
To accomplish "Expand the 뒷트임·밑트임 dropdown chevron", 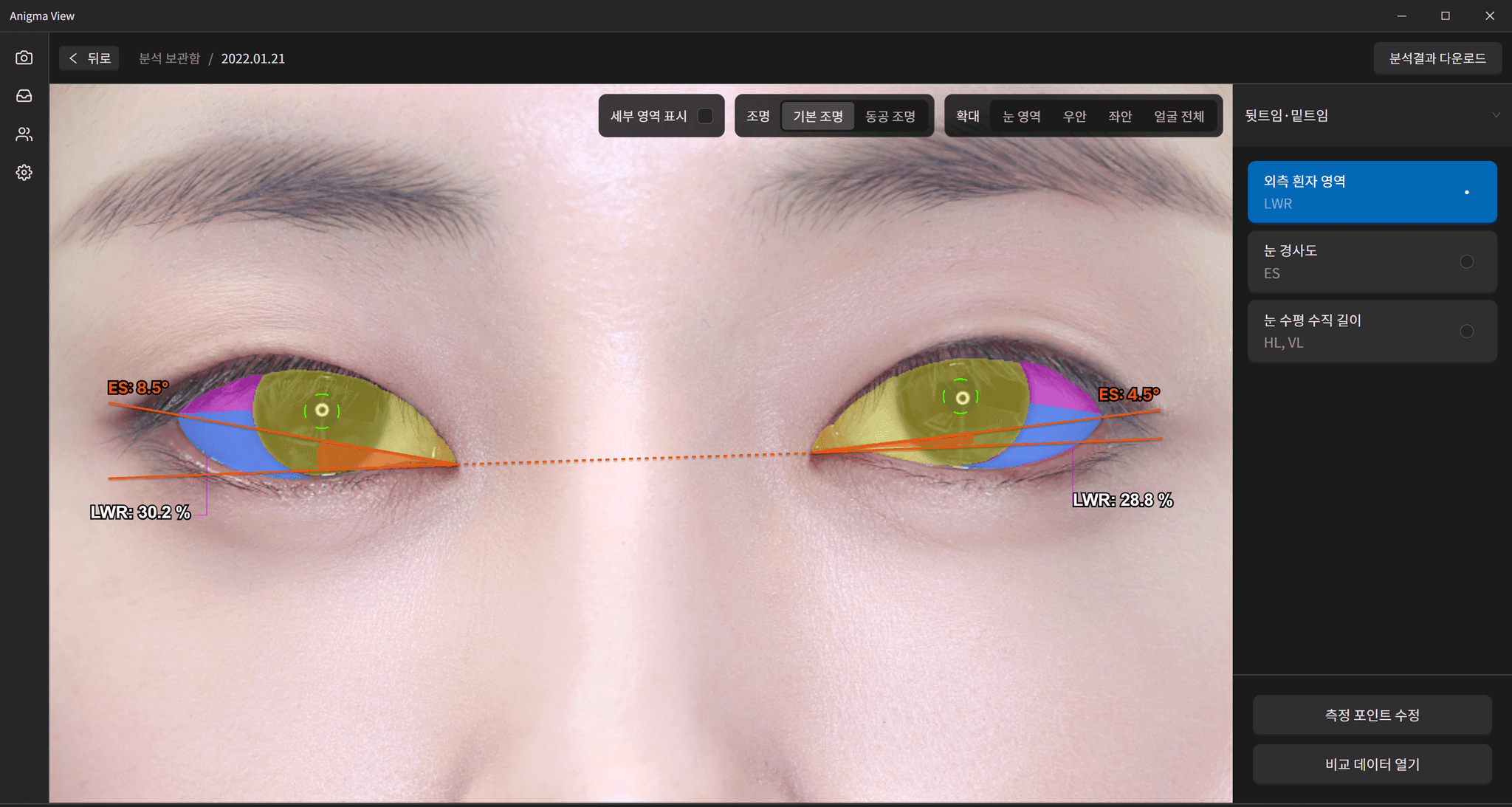I will coord(1496,115).
